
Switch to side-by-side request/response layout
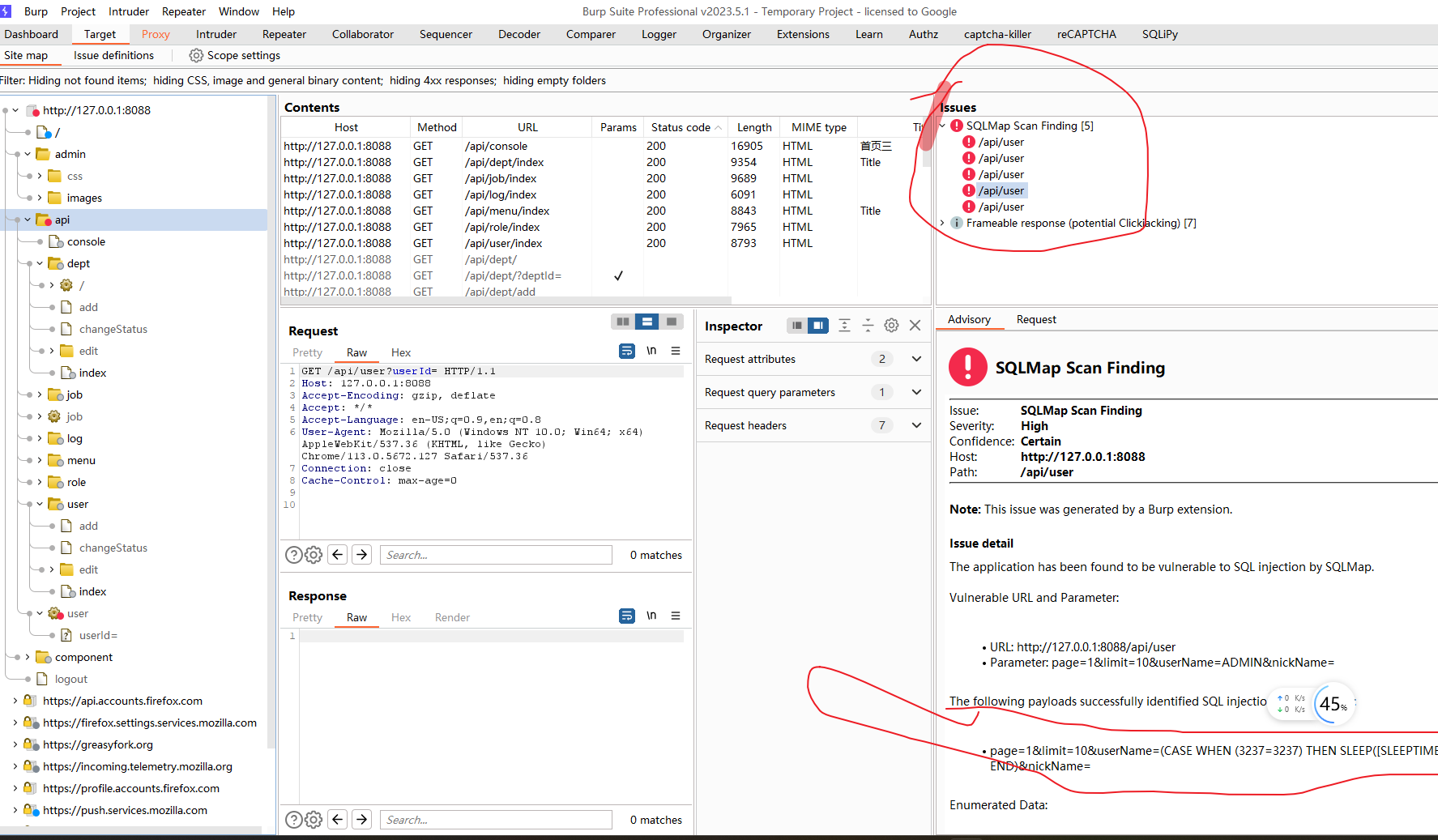click(x=623, y=322)
